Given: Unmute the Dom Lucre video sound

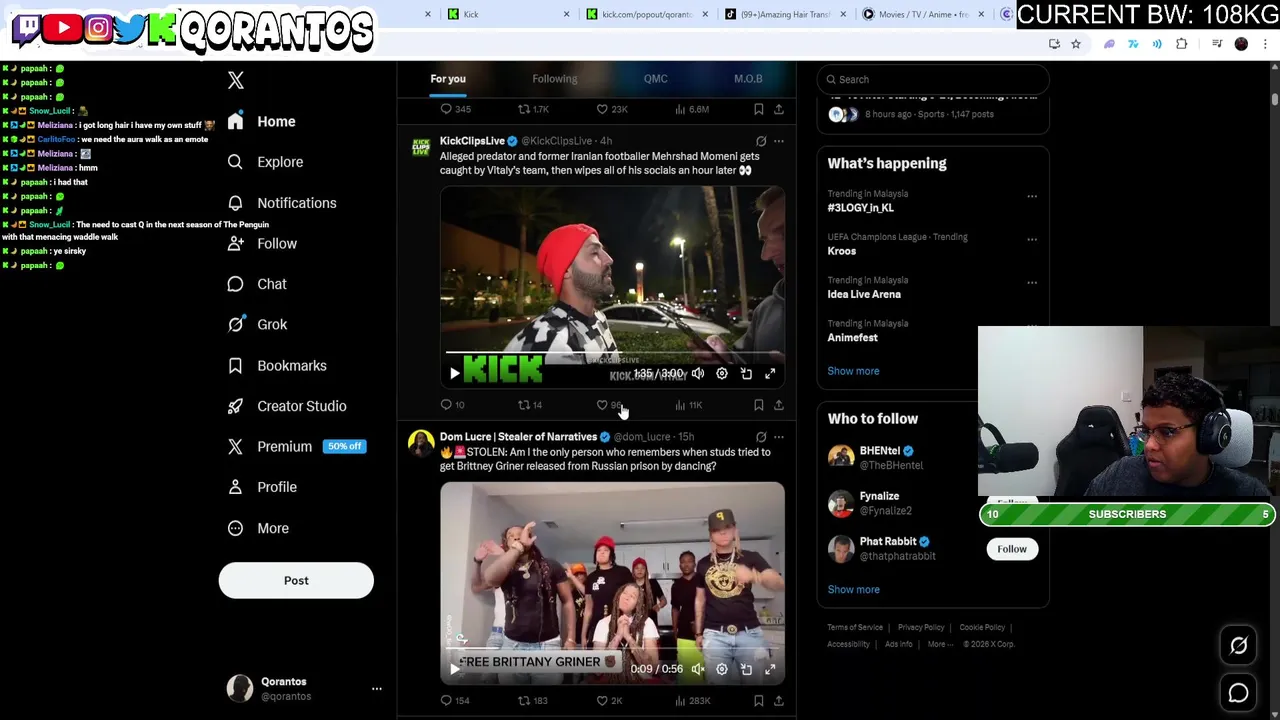Looking at the screenshot, I should point(698,669).
